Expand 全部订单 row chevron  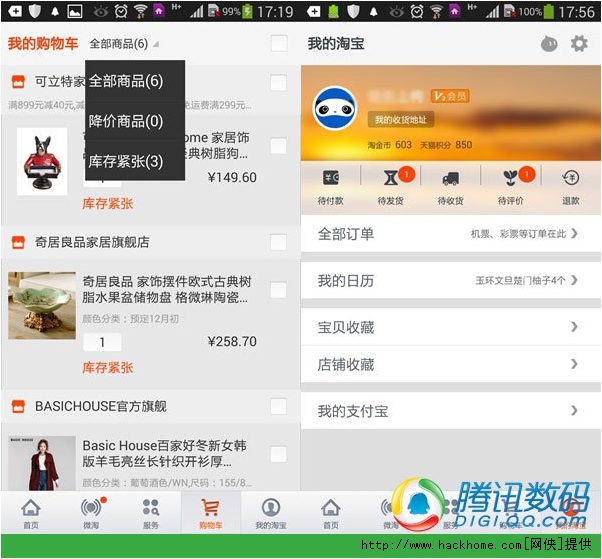coord(574,233)
